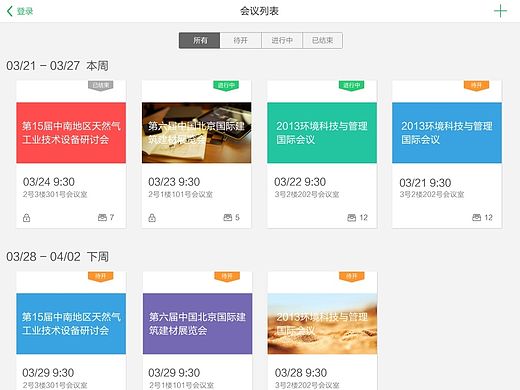The image size is (520, 390).
Task: Click 已结束 status badge on 03/24 card
Action: tap(101, 86)
